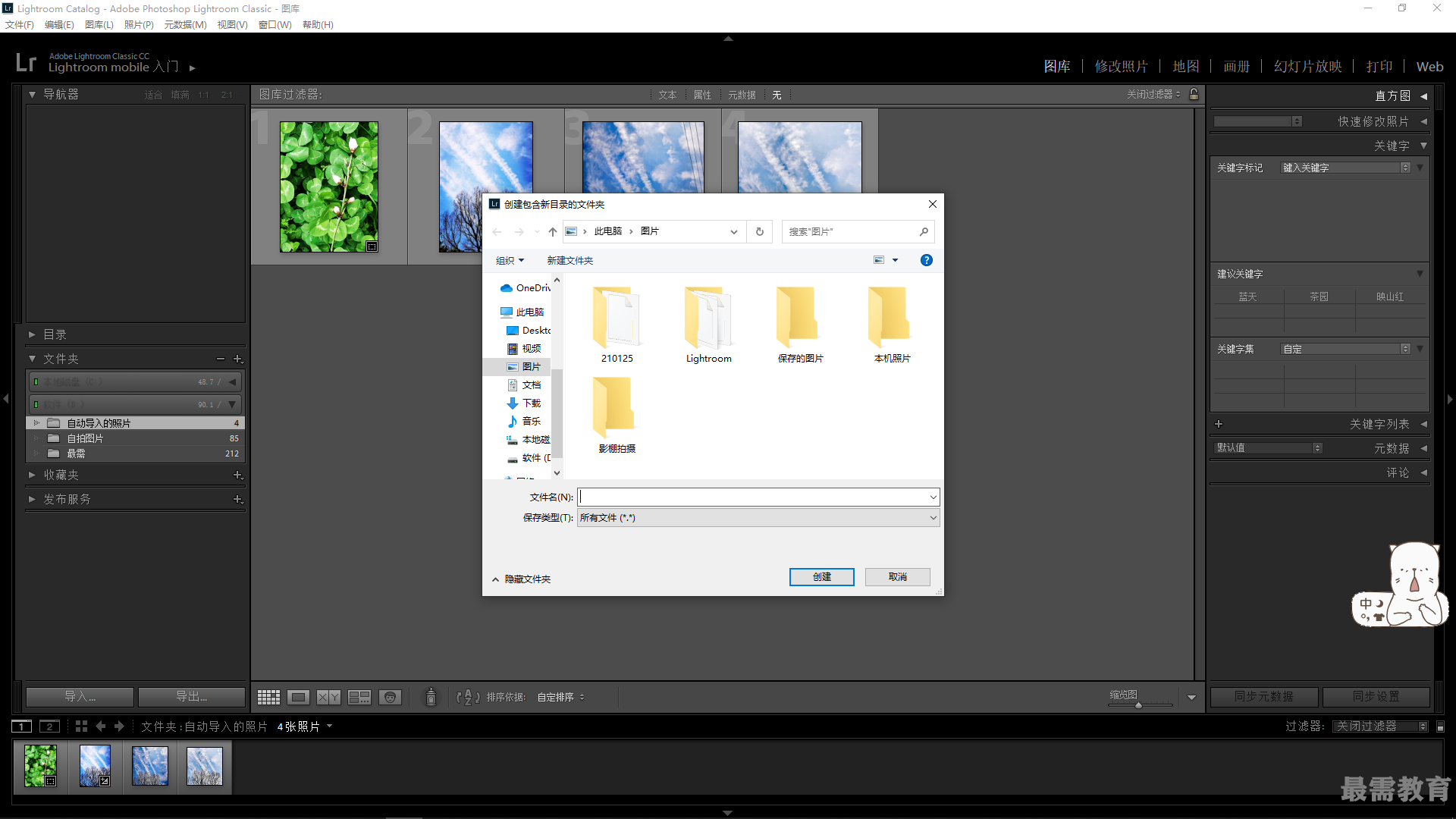Screen dimensions: 1456x819
Task: Select the green clover photo thumbnail in grid
Action: (x=329, y=187)
